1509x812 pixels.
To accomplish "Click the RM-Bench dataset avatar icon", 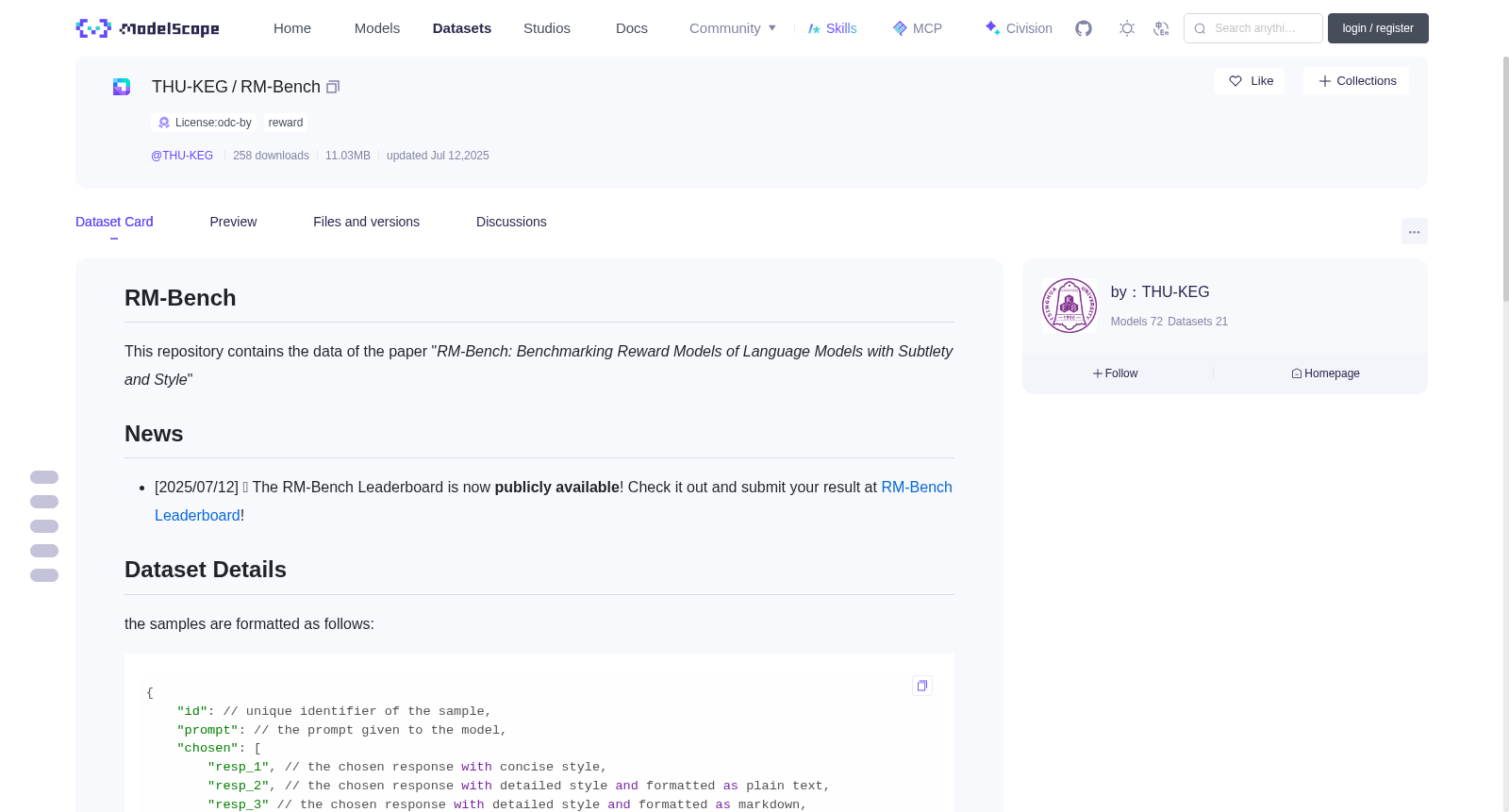I will point(122,87).
